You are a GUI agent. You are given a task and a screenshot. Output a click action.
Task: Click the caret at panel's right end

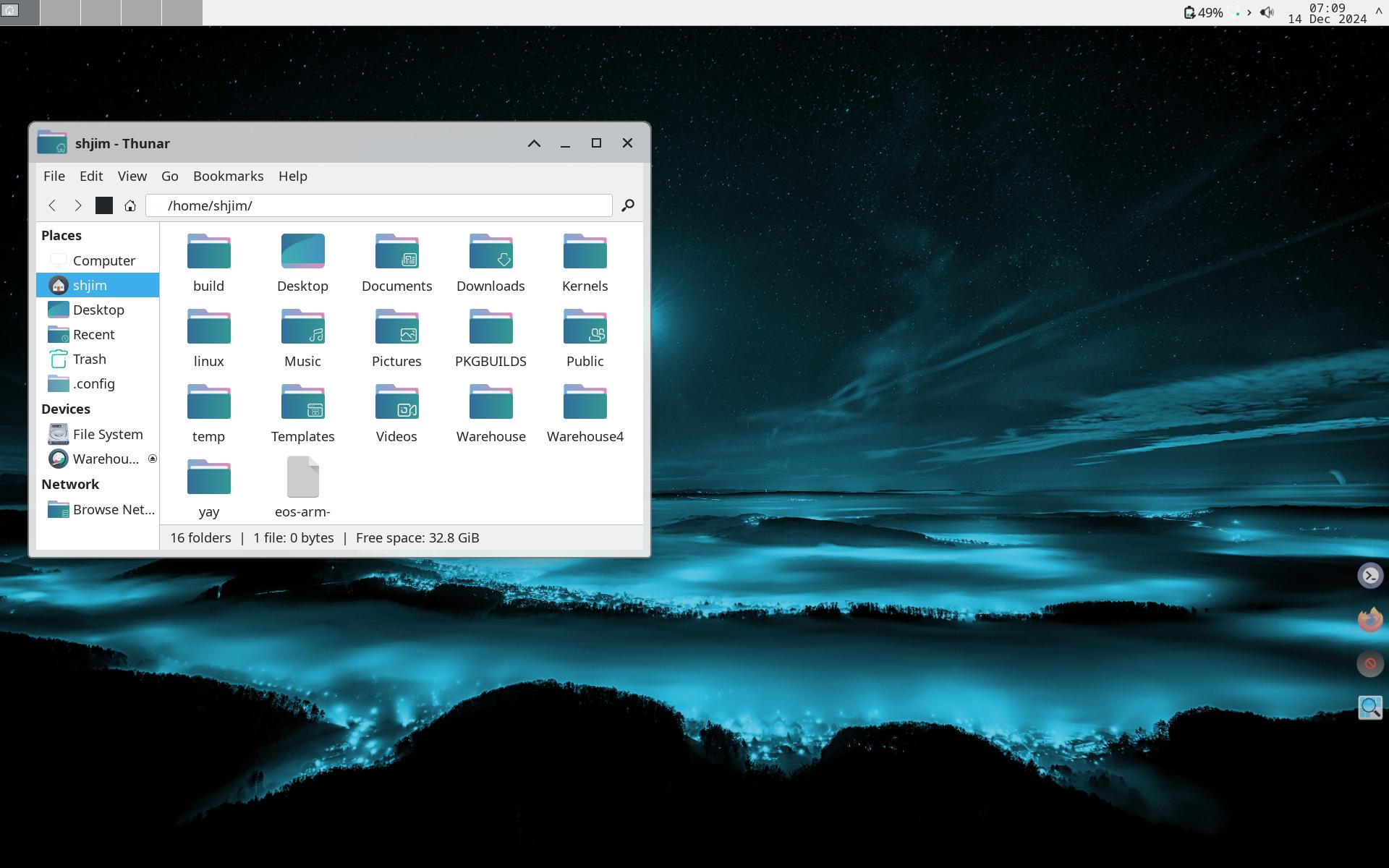[1379, 12]
